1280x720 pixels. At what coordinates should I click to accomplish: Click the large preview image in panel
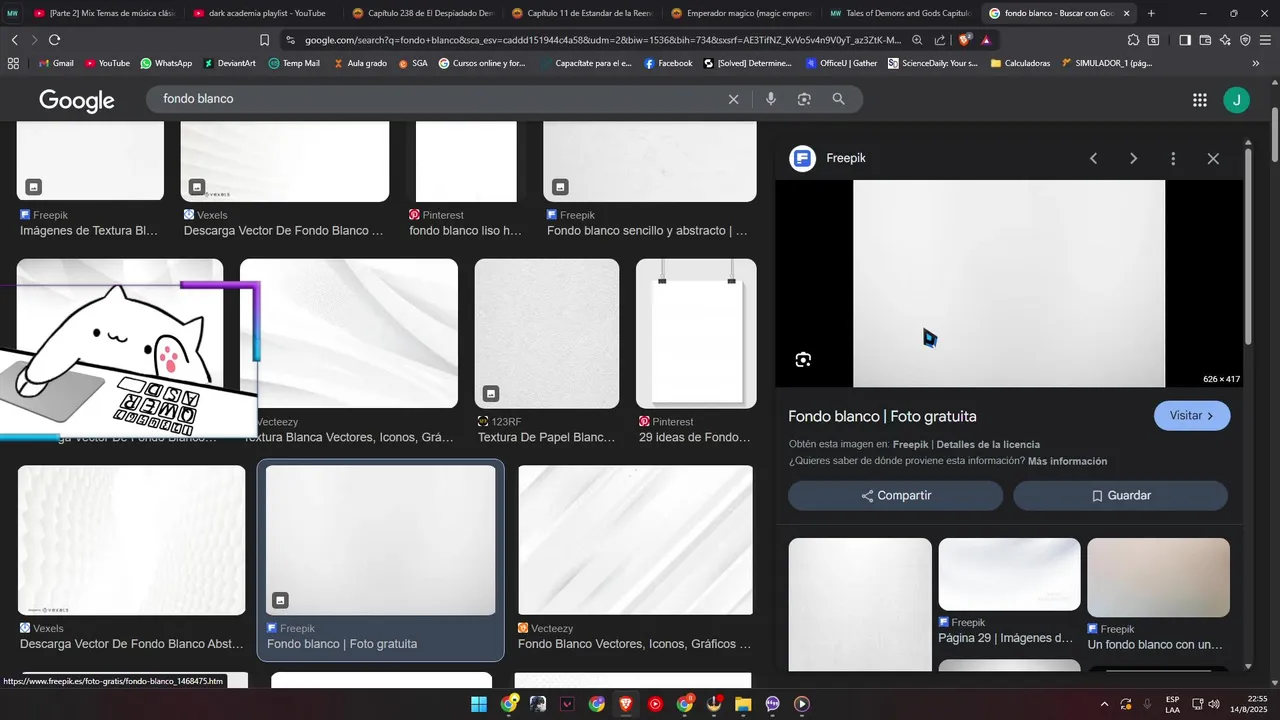tap(1009, 283)
